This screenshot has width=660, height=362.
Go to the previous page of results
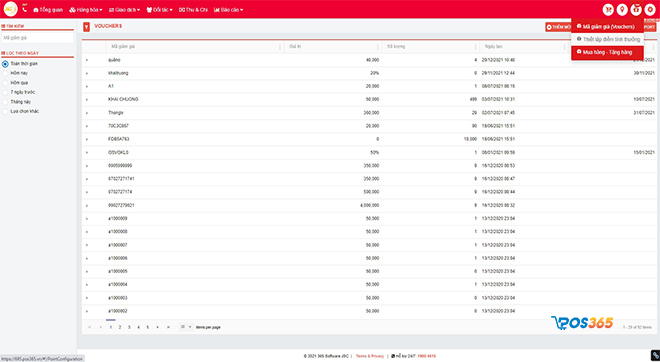pyautogui.click(x=100, y=327)
